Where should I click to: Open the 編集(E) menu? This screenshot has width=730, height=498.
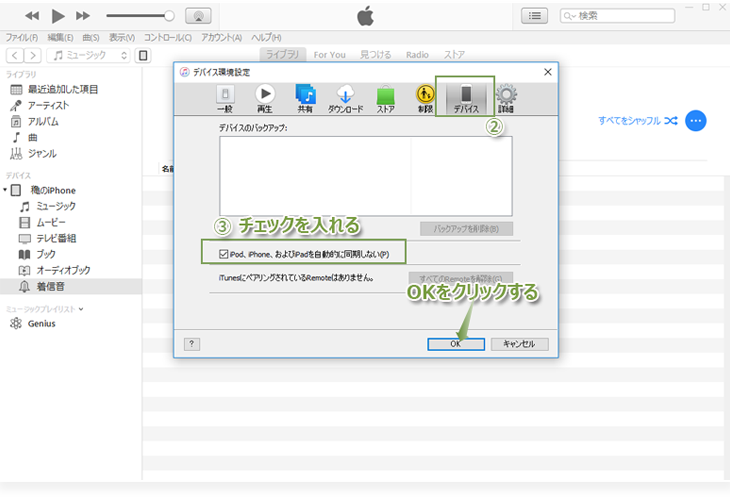pos(61,38)
